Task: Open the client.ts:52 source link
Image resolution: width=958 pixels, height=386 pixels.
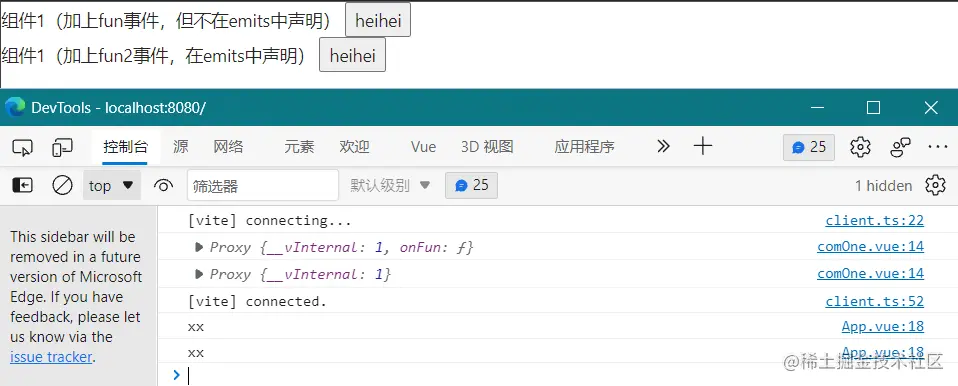Action: (874, 301)
